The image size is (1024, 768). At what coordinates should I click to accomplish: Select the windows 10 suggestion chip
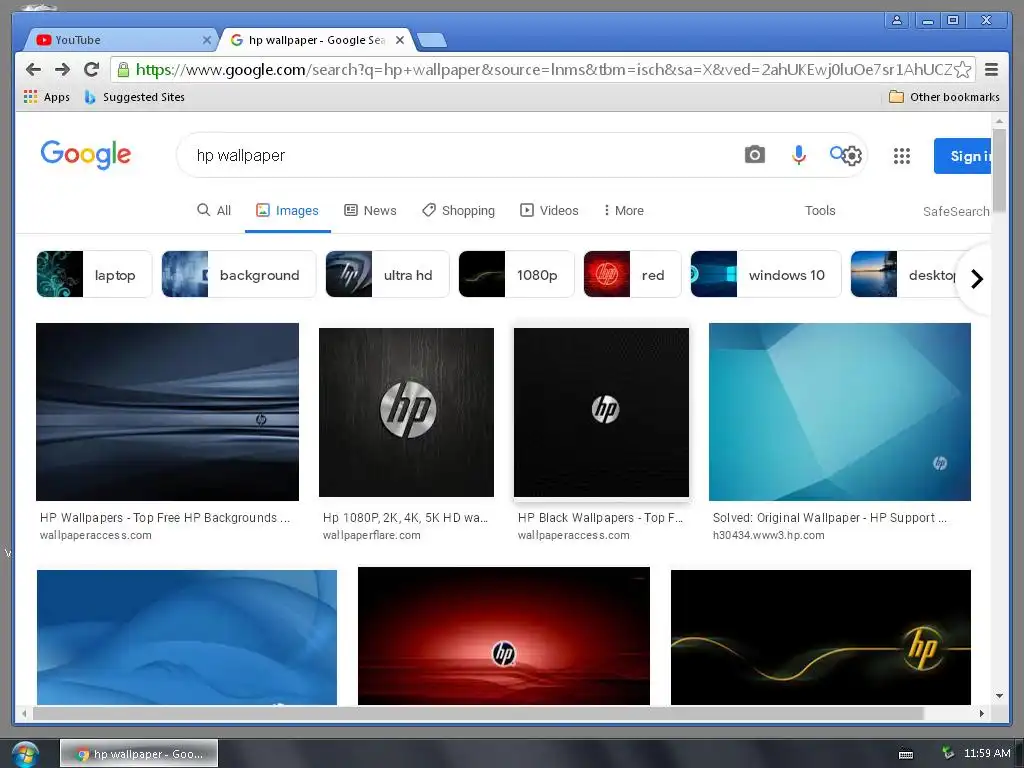pos(766,274)
